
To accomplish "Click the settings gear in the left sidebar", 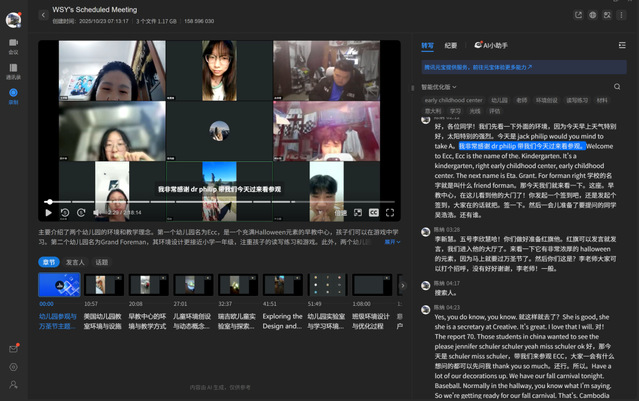I will [13, 366].
